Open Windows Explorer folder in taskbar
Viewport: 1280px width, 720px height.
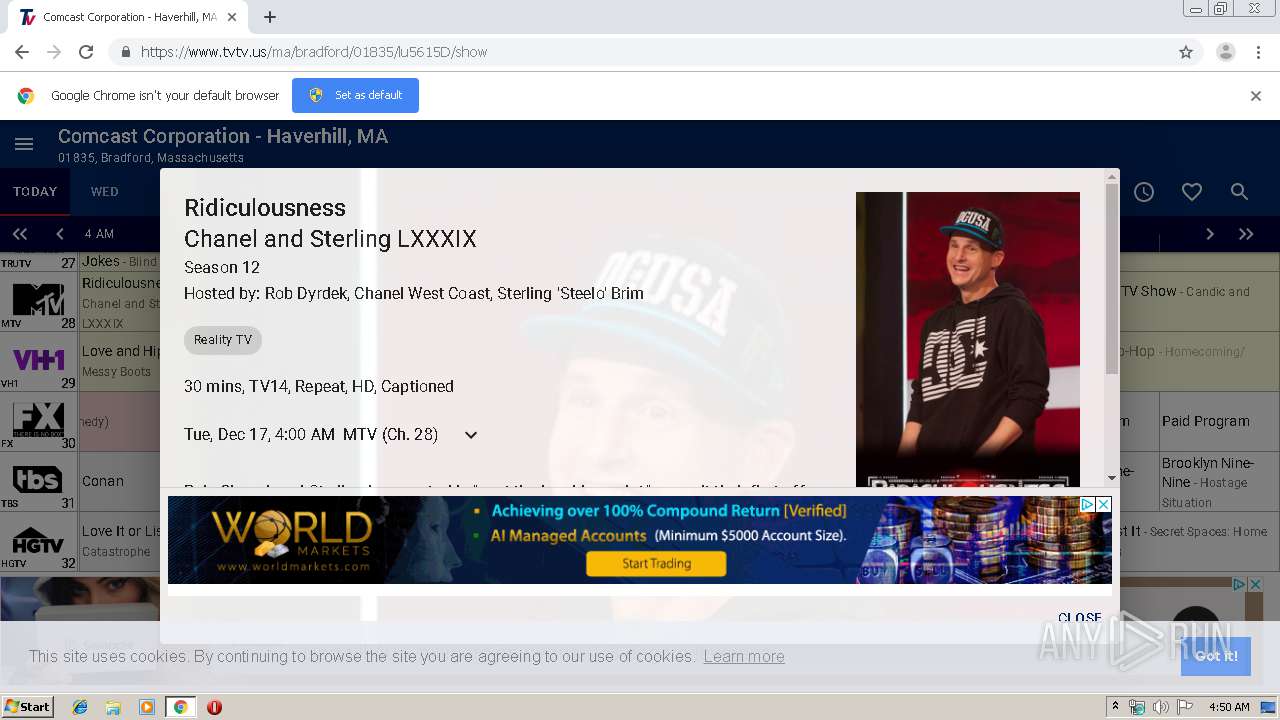[113, 707]
